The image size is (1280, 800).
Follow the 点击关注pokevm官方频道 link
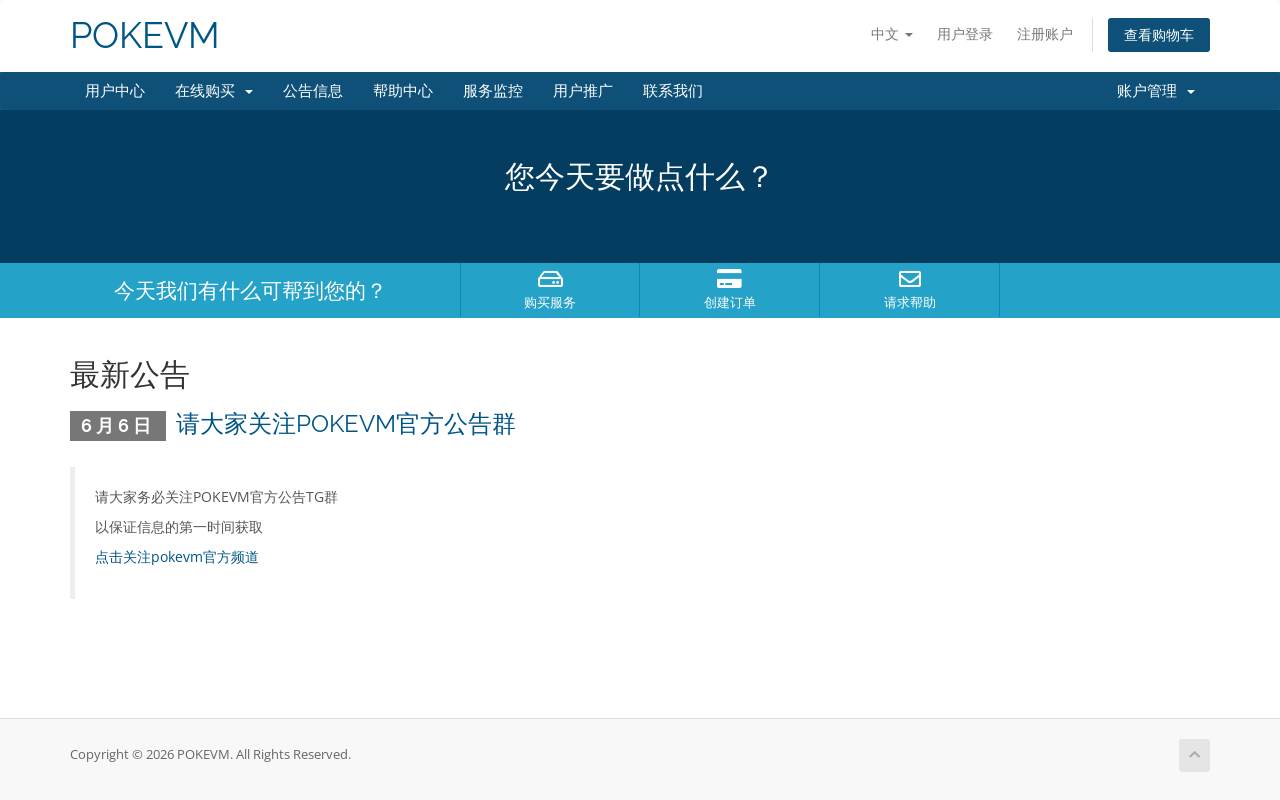coord(177,557)
